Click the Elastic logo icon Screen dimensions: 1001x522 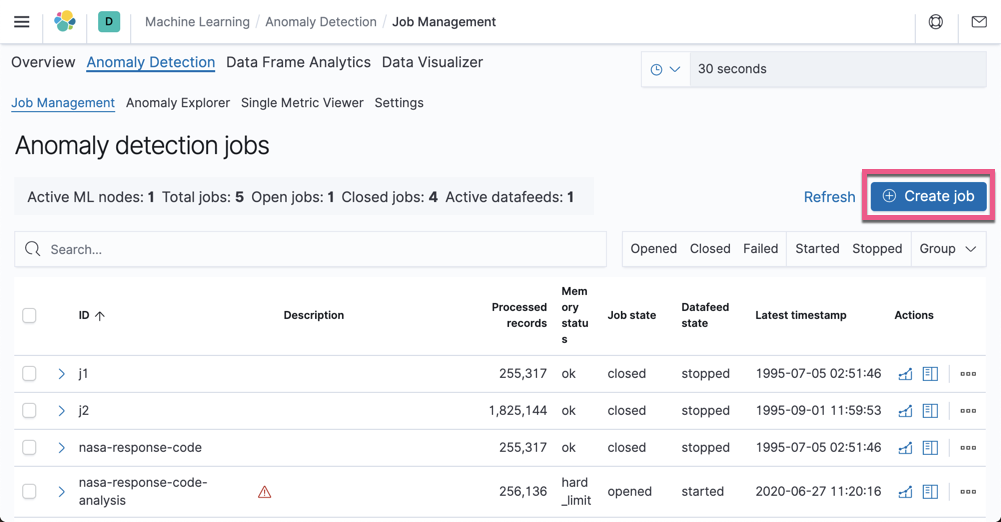65,21
